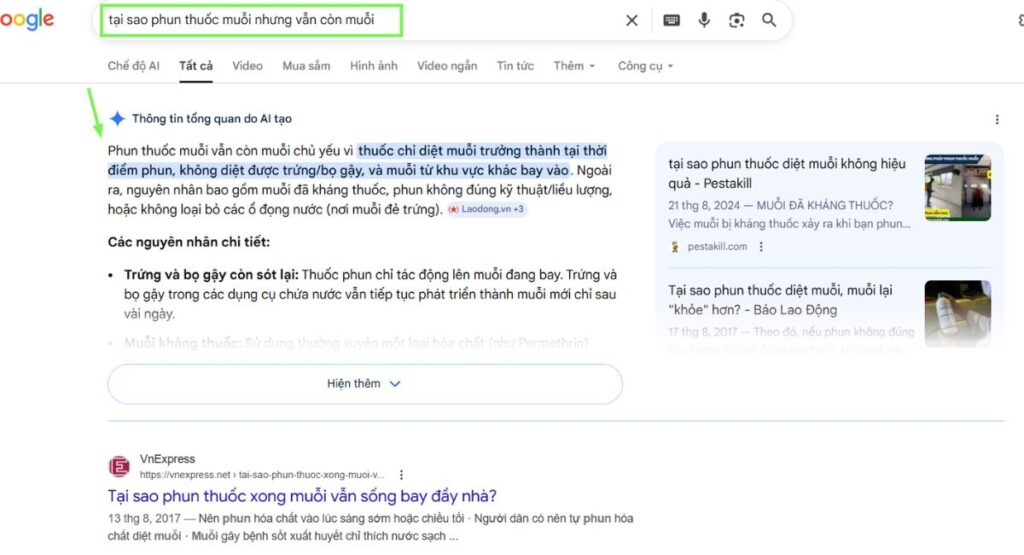Expand AI overview with Hiện thêm button
This screenshot has height=555, width=1024.
pyautogui.click(x=365, y=384)
